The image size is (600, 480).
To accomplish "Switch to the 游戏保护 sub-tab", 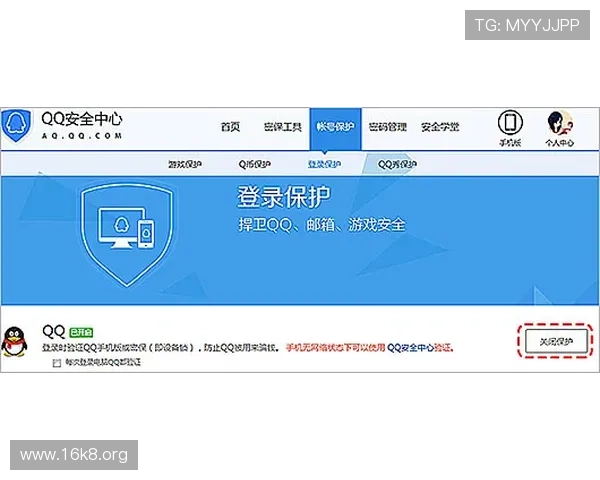I will click(185, 164).
